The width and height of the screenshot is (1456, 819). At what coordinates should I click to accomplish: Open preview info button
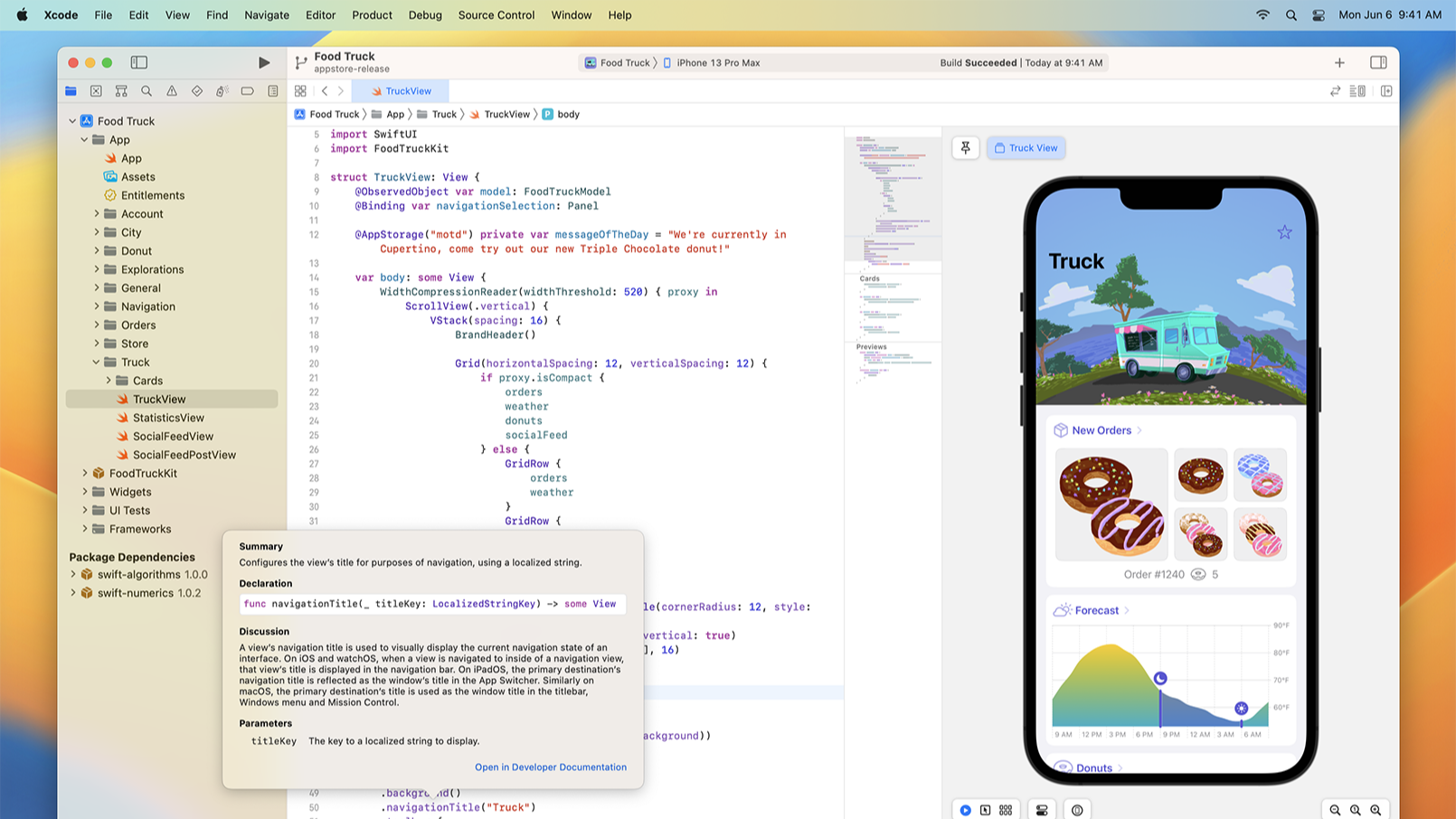[x=1077, y=810]
